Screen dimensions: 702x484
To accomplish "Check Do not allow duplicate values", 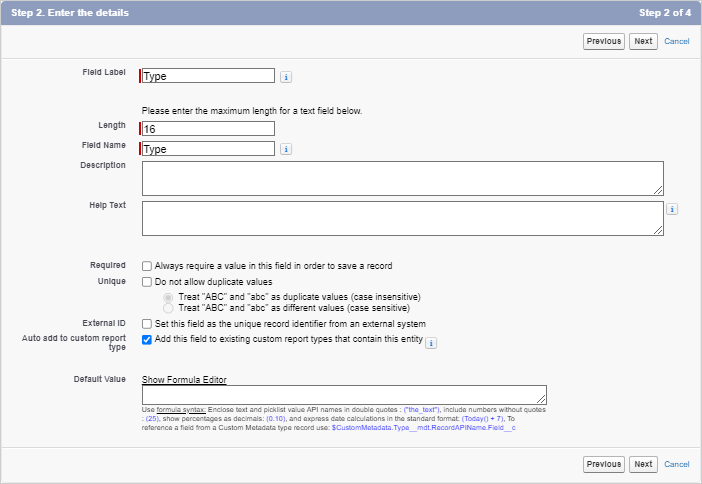I will tap(147, 282).
